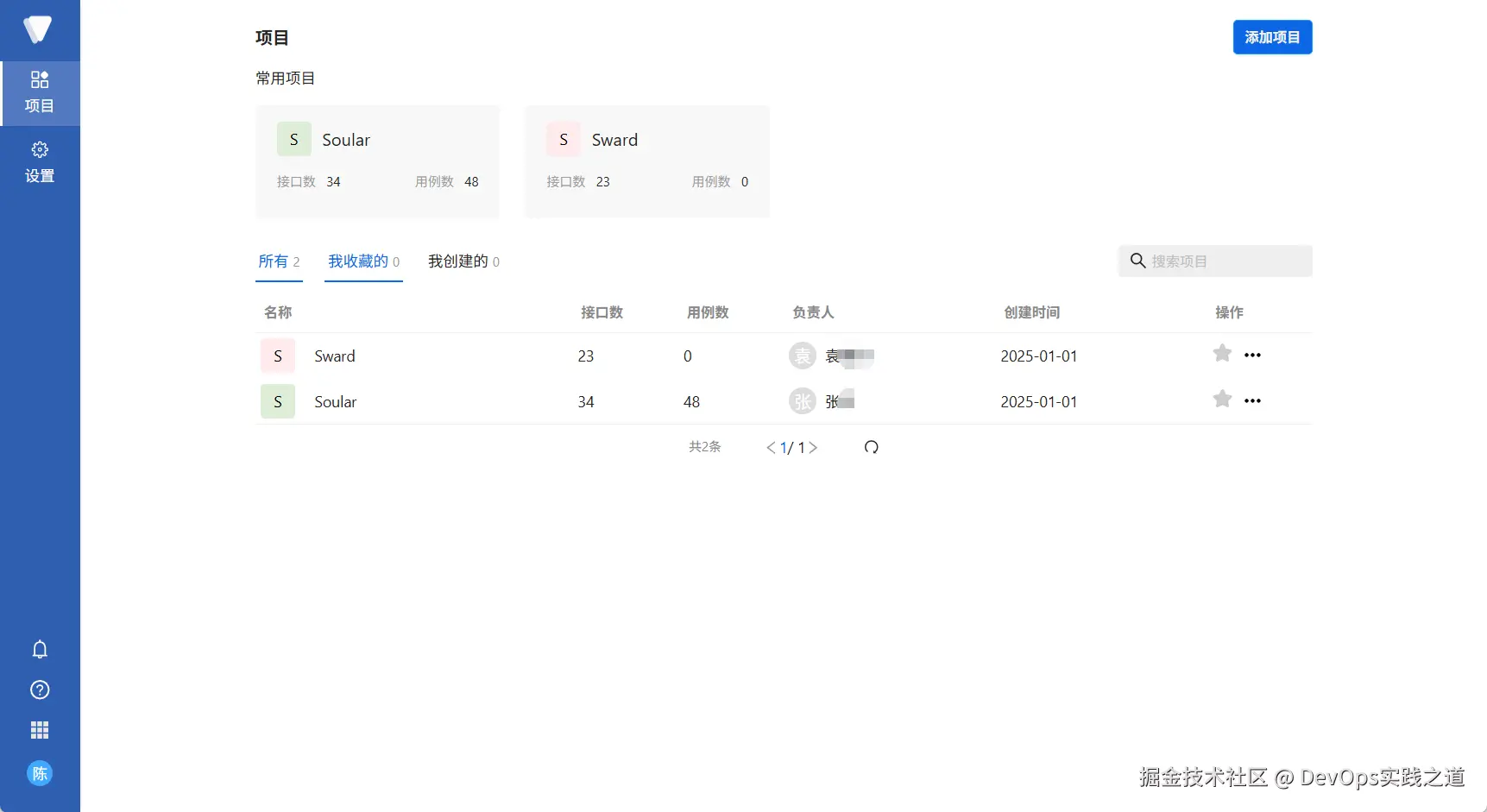The width and height of the screenshot is (1487, 812).
Task: Open the app grid switcher
Action: coord(40,731)
